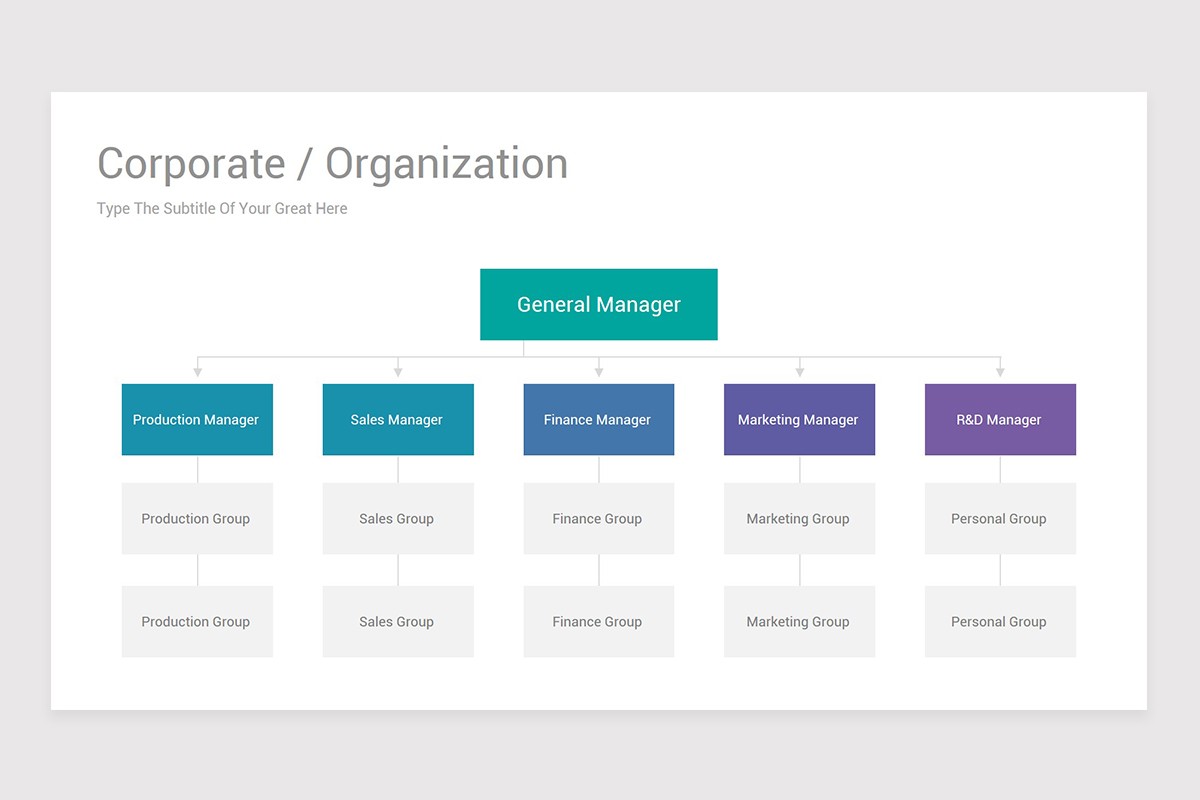
Task: Click the arrowhead pointing to R&D Manager
Action: point(1000,372)
